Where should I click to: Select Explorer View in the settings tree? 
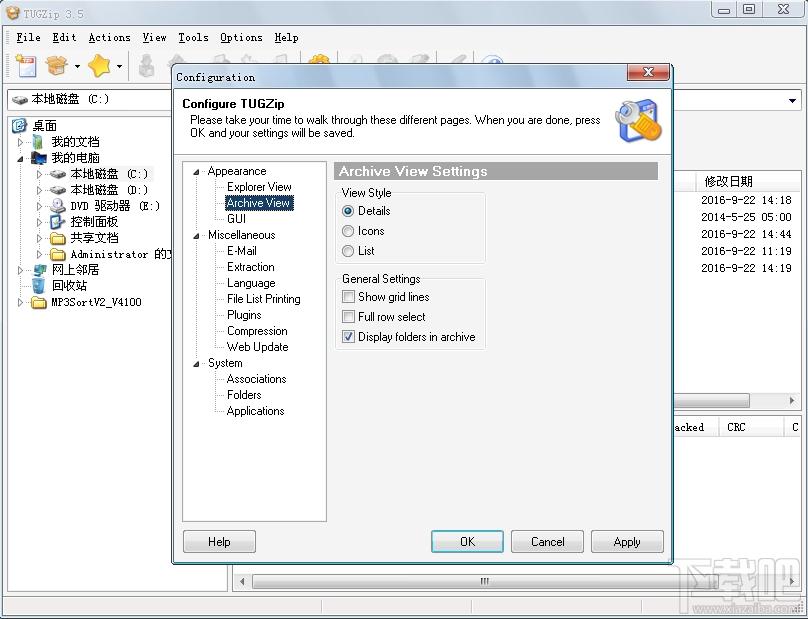coord(259,187)
